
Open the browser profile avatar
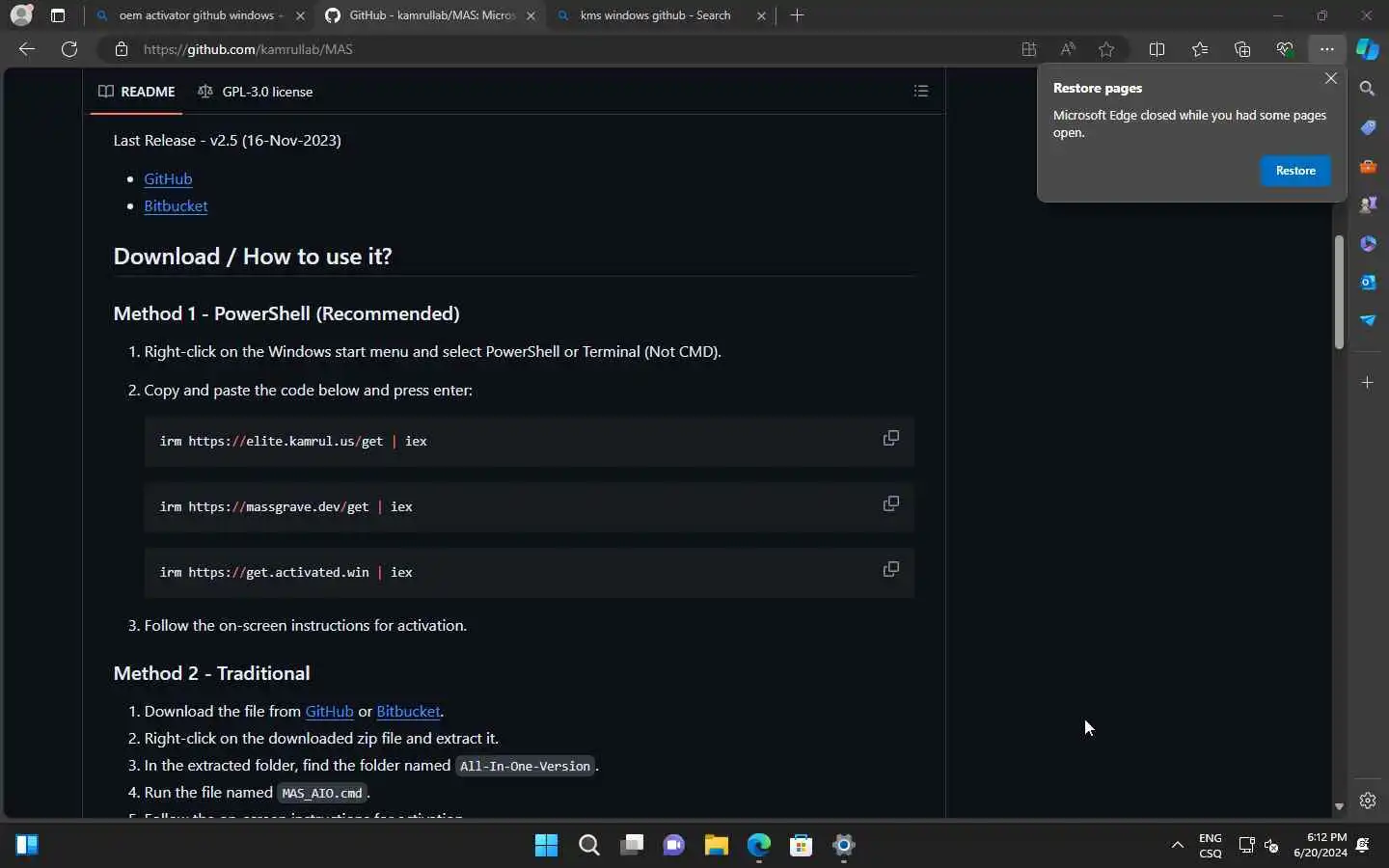click(x=21, y=15)
